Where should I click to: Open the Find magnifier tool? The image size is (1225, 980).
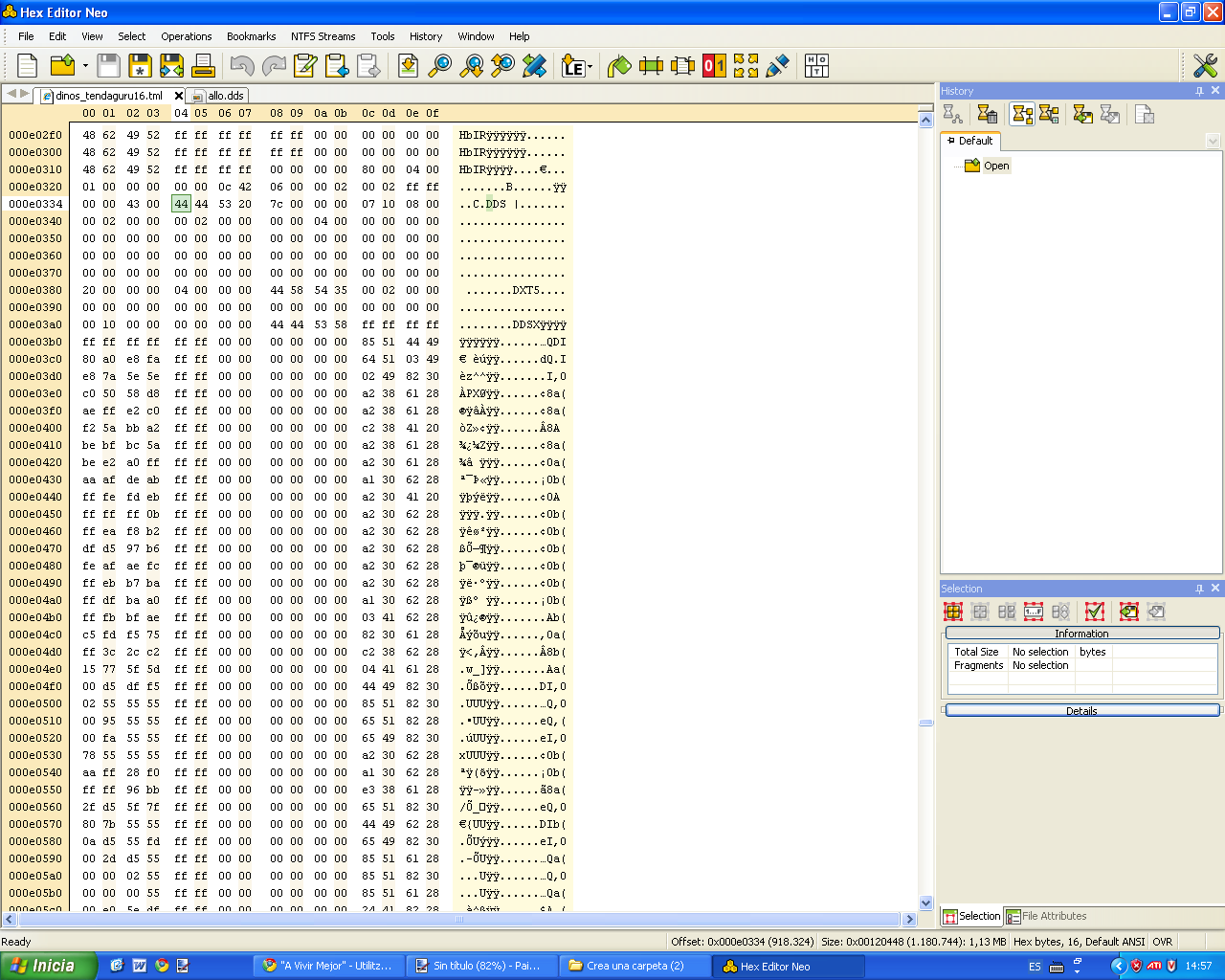coord(439,66)
